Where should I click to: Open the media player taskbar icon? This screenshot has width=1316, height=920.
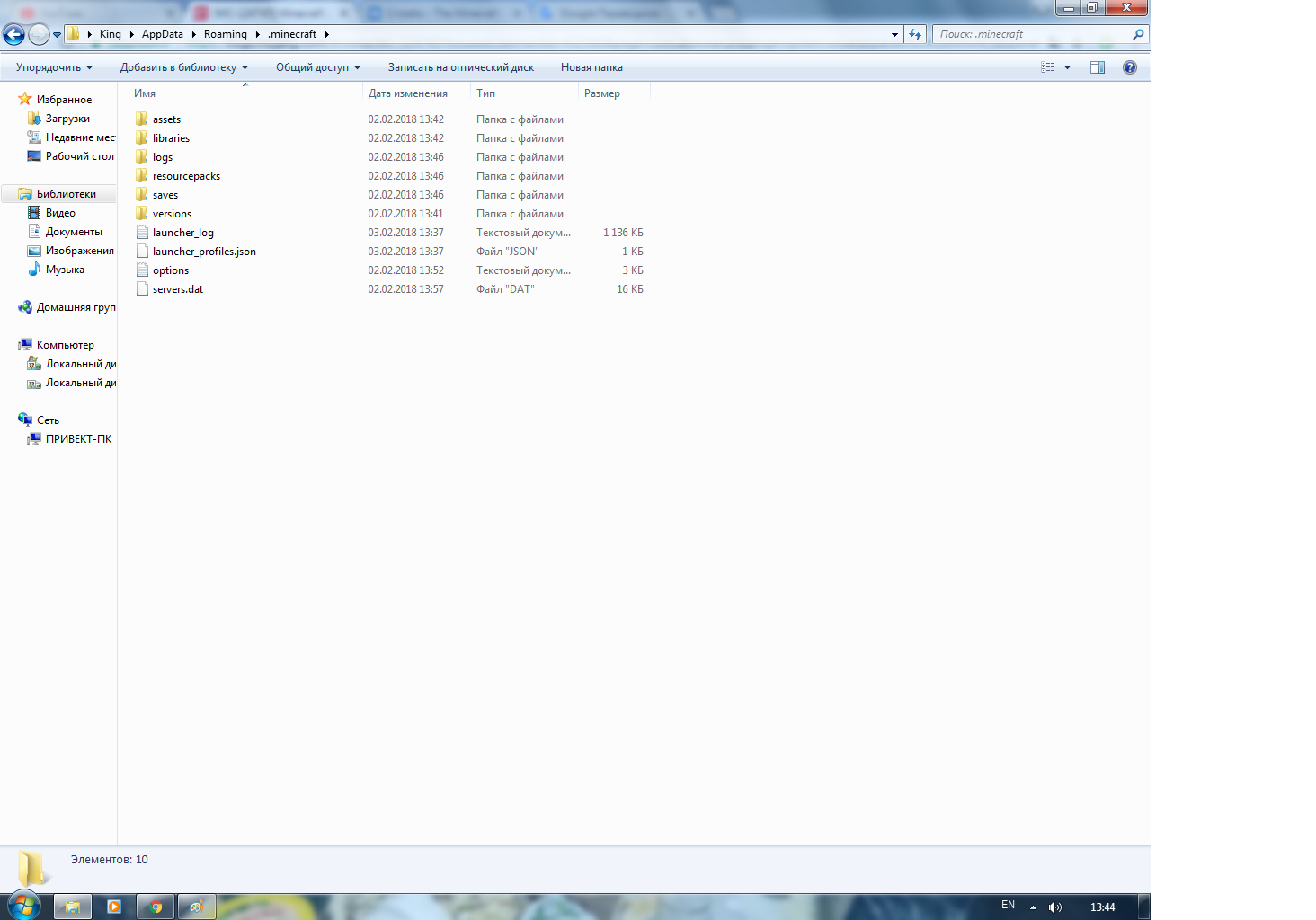(114, 907)
